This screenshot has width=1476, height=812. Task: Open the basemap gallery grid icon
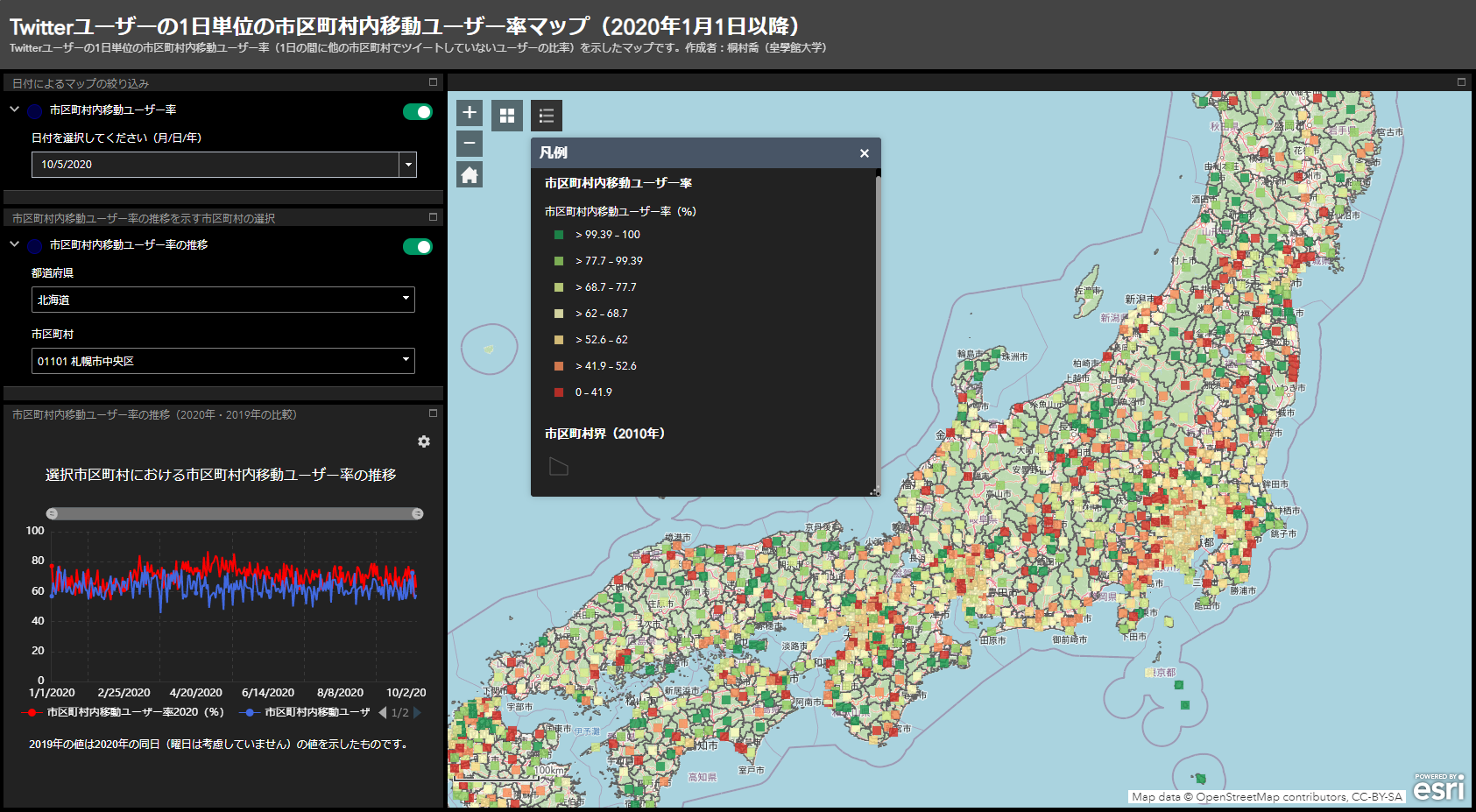(506, 115)
